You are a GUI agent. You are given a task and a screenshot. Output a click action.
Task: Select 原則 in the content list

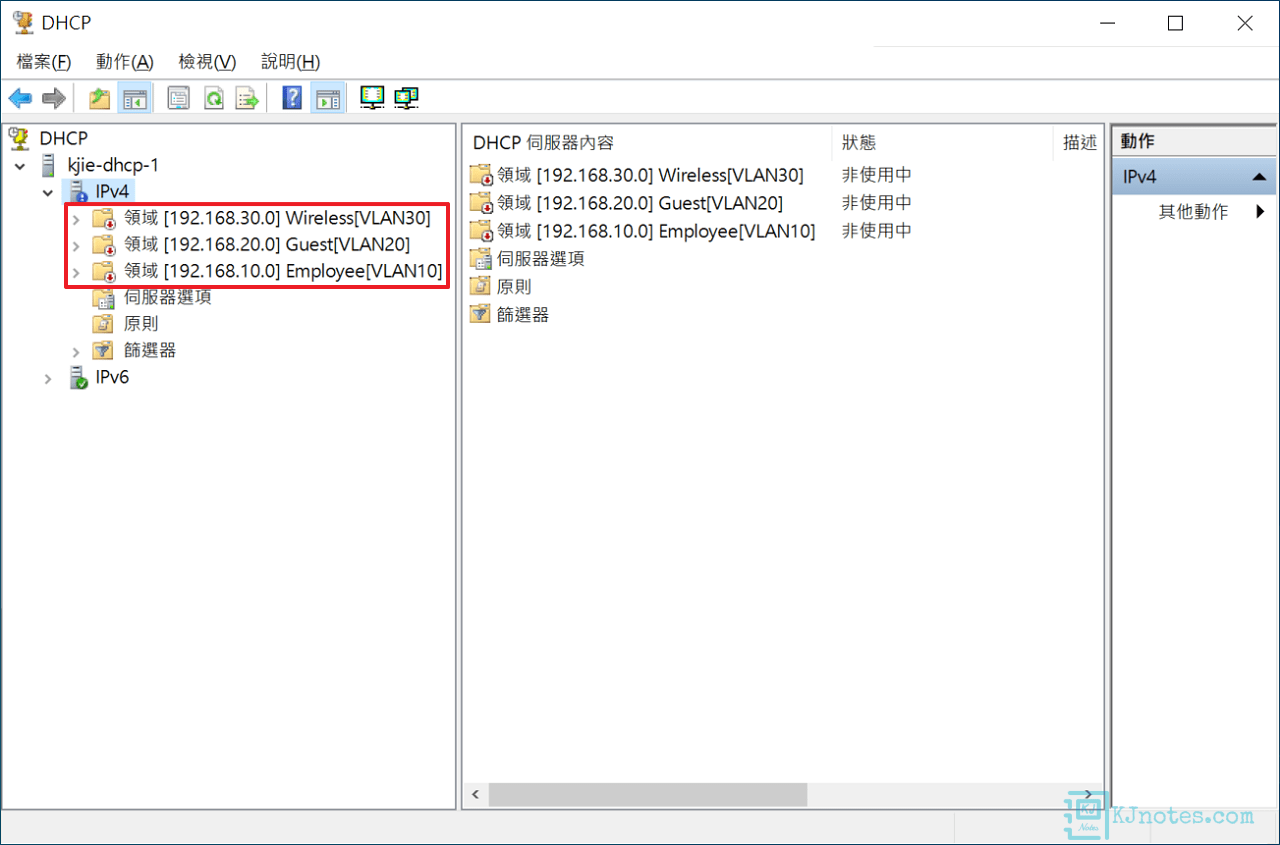pyautogui.click(x=514, y=287)
